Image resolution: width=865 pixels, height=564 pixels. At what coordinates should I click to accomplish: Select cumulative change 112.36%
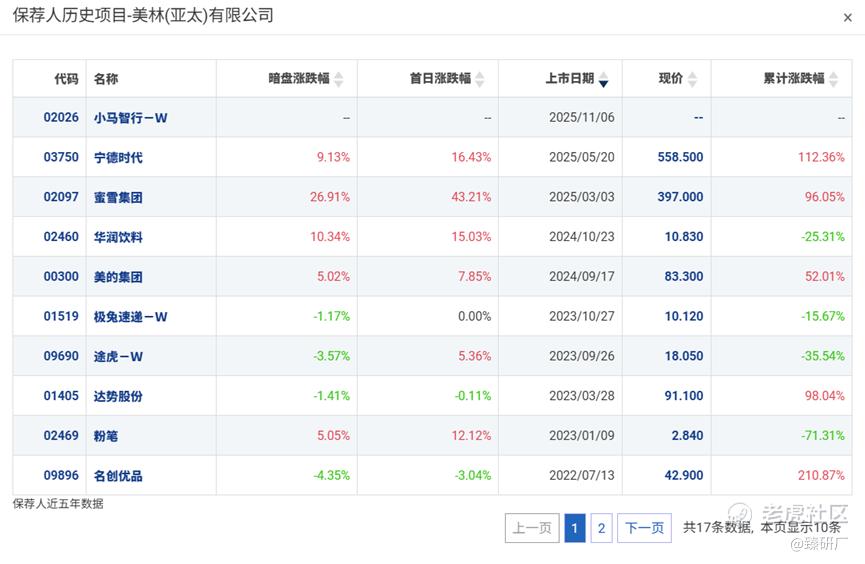[x=821, y=157]
